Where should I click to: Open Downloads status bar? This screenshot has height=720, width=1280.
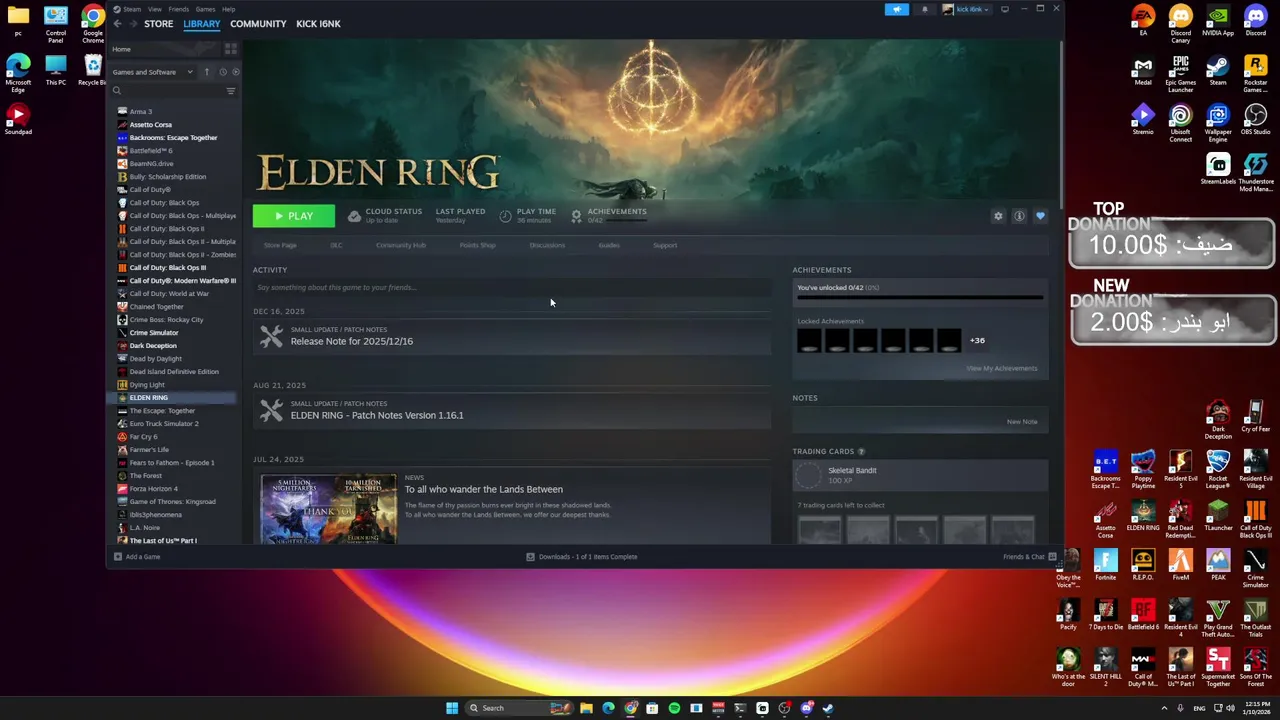tap(582, 557)
